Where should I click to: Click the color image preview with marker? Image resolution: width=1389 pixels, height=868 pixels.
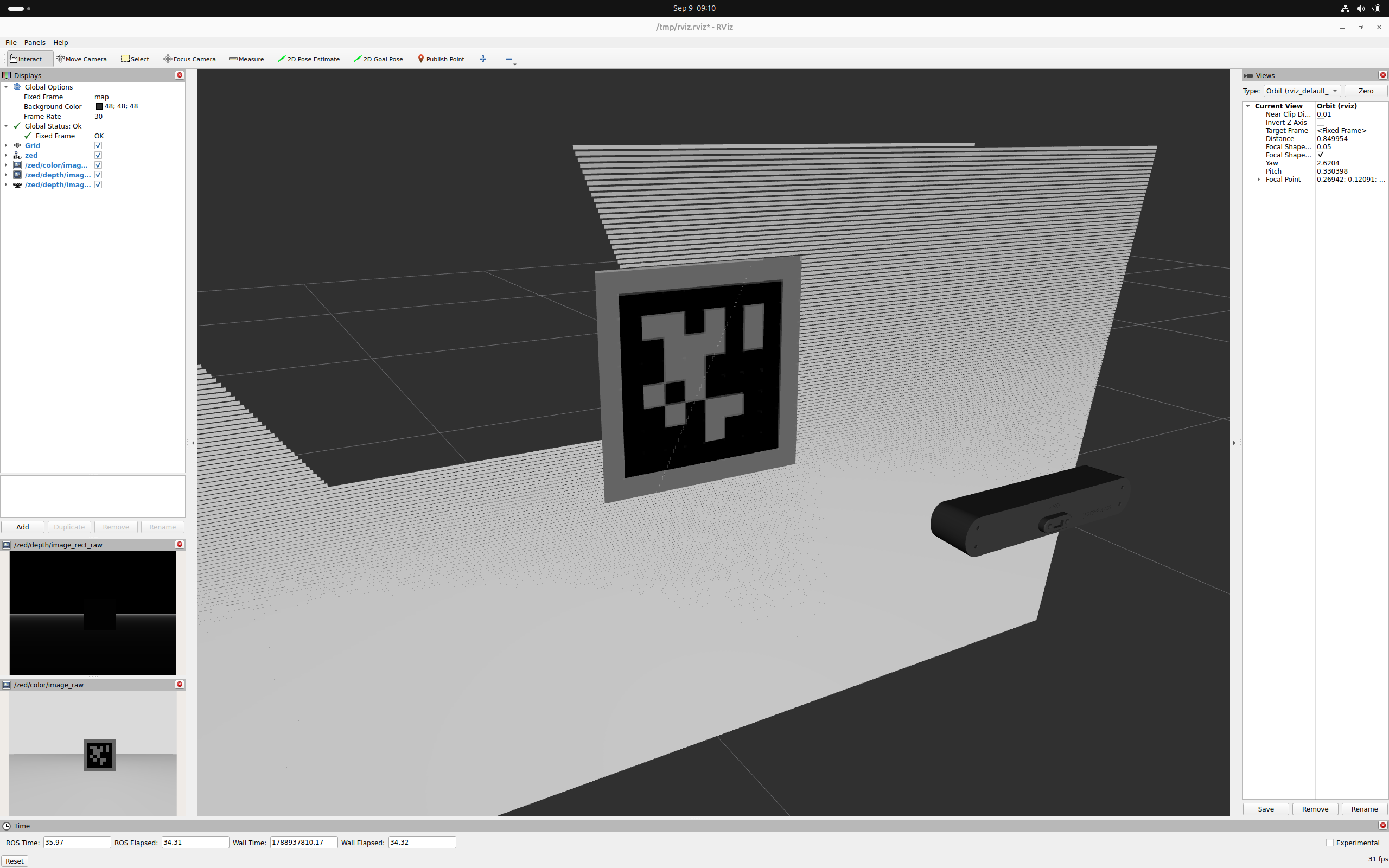pyautogui.click(x=92, y=753)
